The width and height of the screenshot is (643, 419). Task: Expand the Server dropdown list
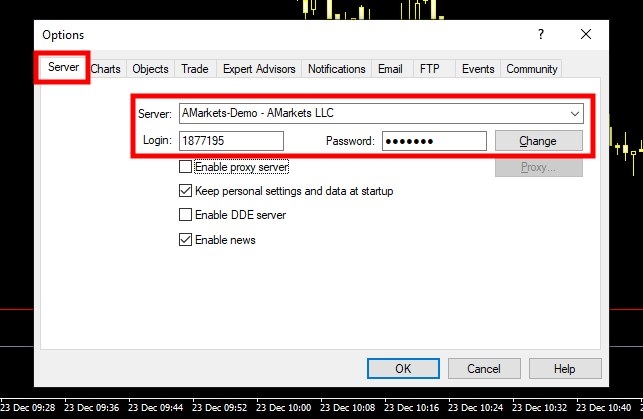pos(574,113)
